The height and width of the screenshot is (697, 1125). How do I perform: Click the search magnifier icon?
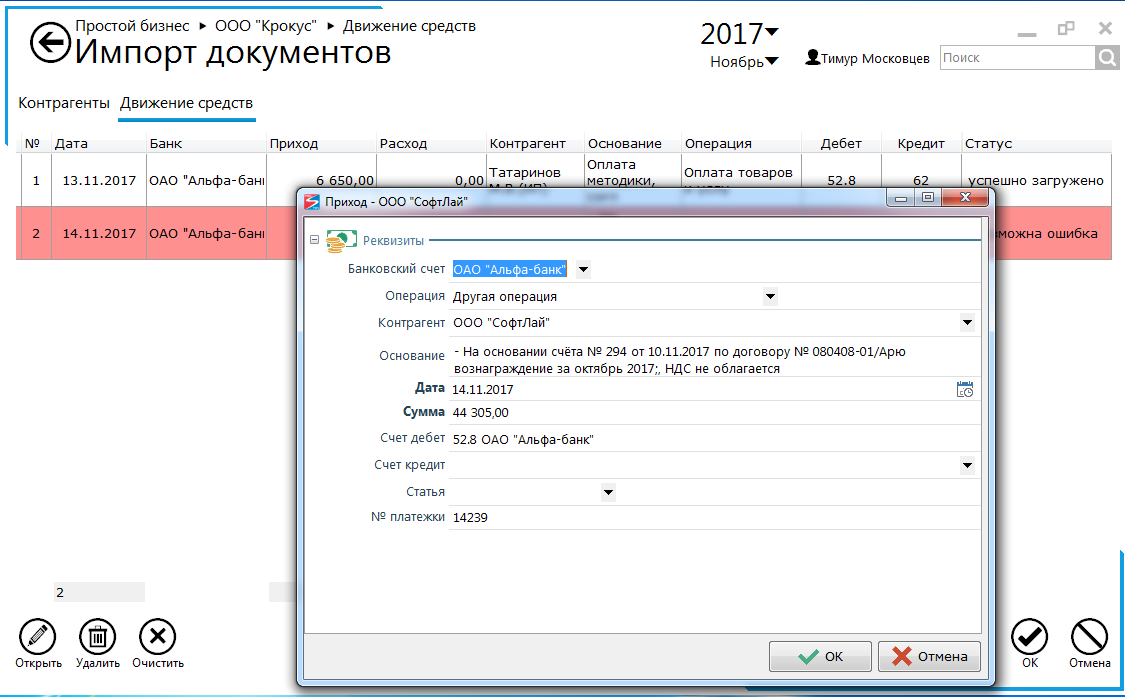1107,59
